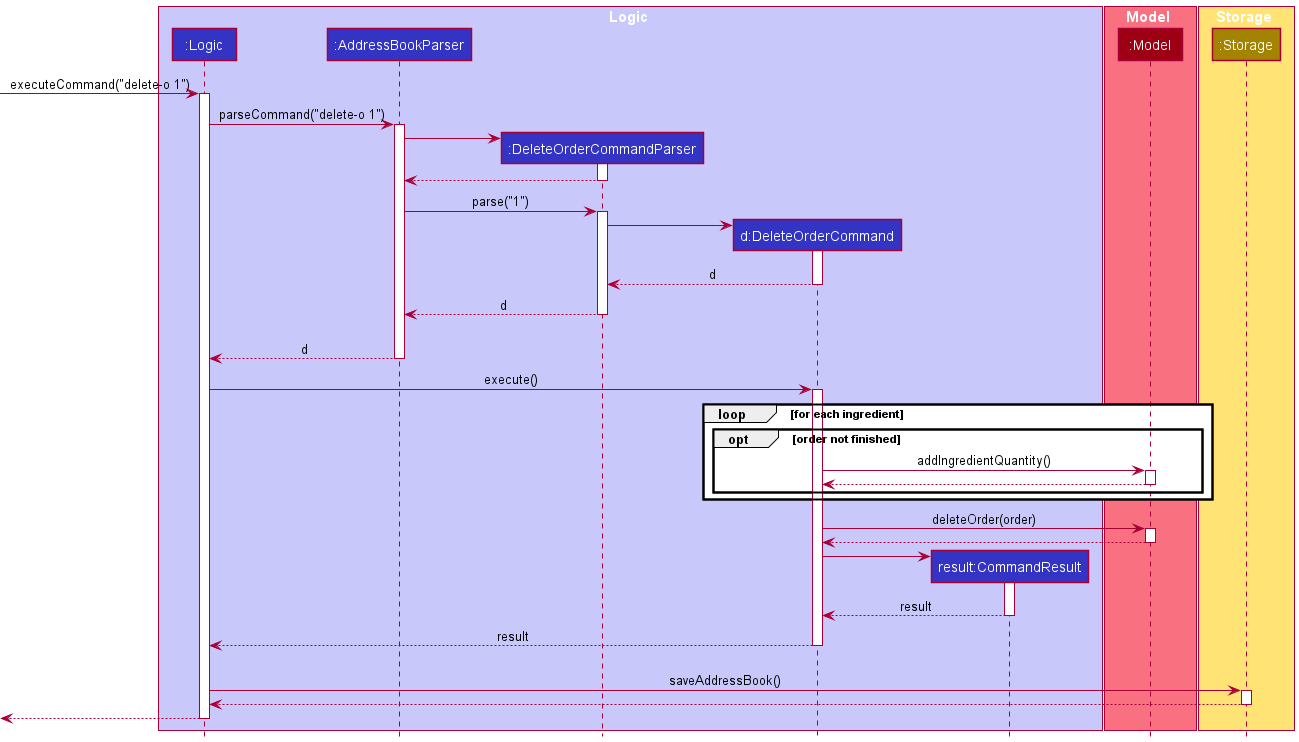The height and width of the screenshot is (742, 1299).
Task: Select the Model frame title header
Action: pyautogui.click(x=1147, y=16)
